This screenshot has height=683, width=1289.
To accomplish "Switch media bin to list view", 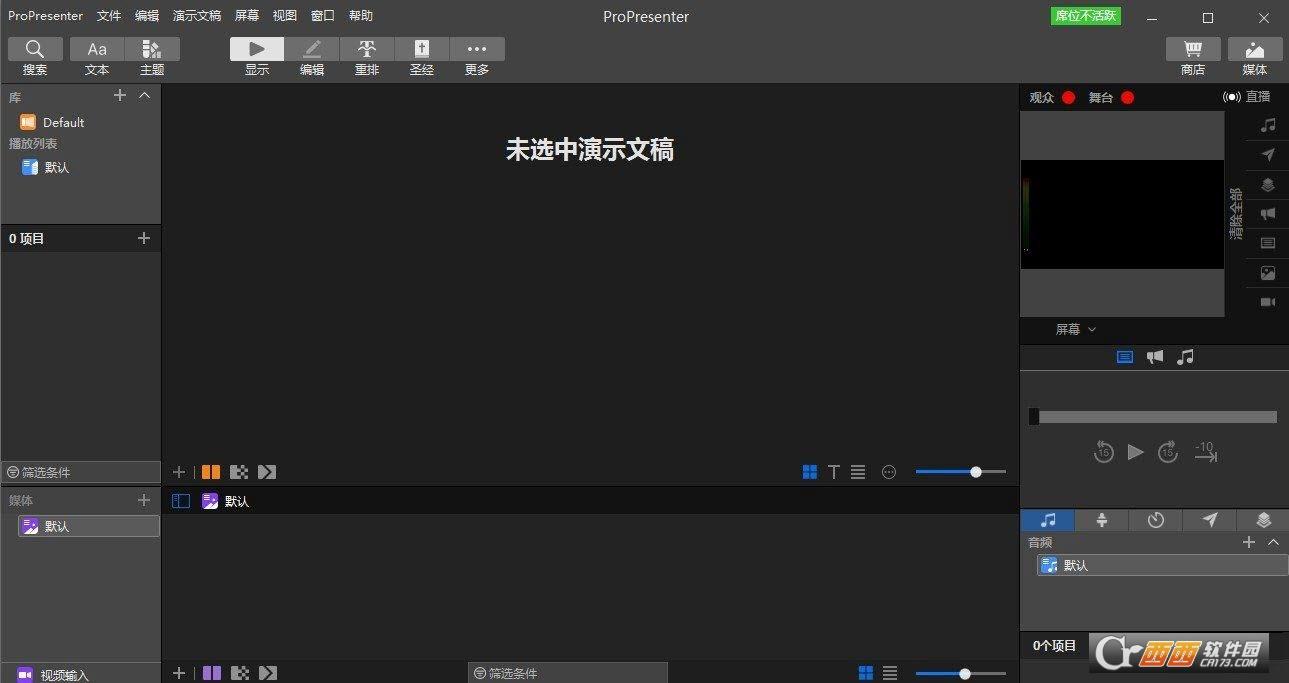I will [890, 673].
